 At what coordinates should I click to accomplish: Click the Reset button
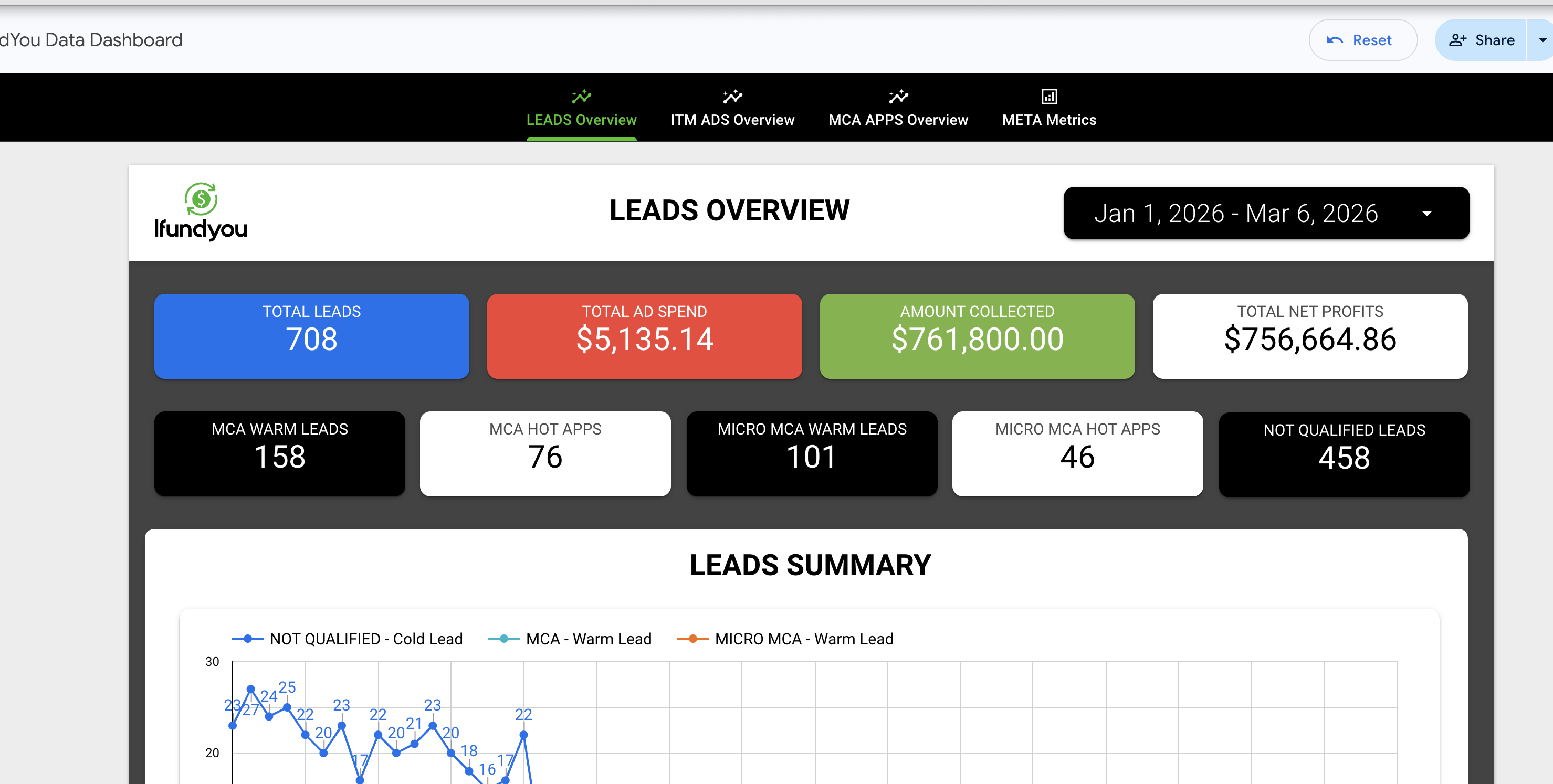pos(1362,40)
